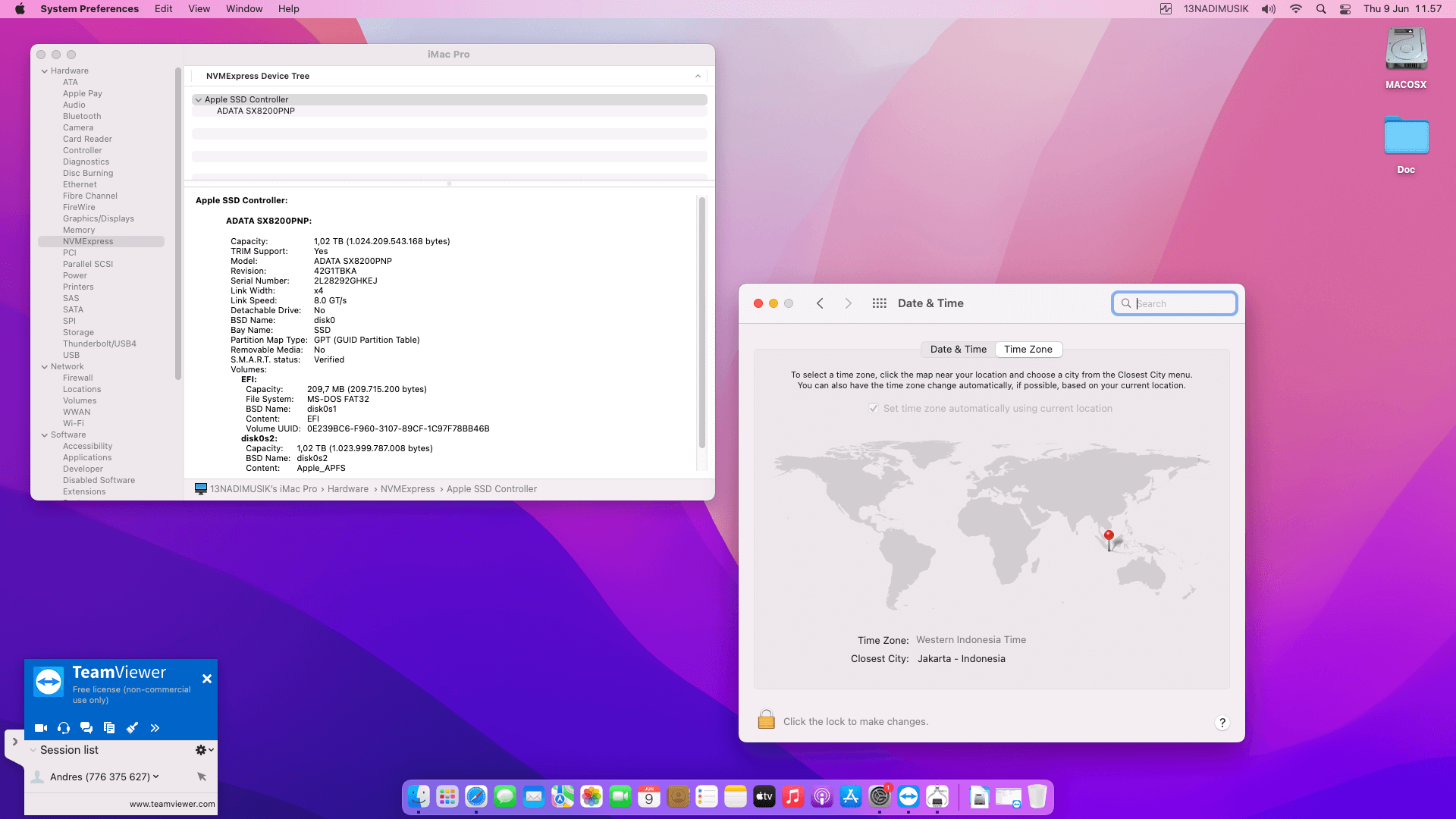Click the TeamViewer headset audio icon
This screenshot has width=1456, height=819.
pos(64,728)
